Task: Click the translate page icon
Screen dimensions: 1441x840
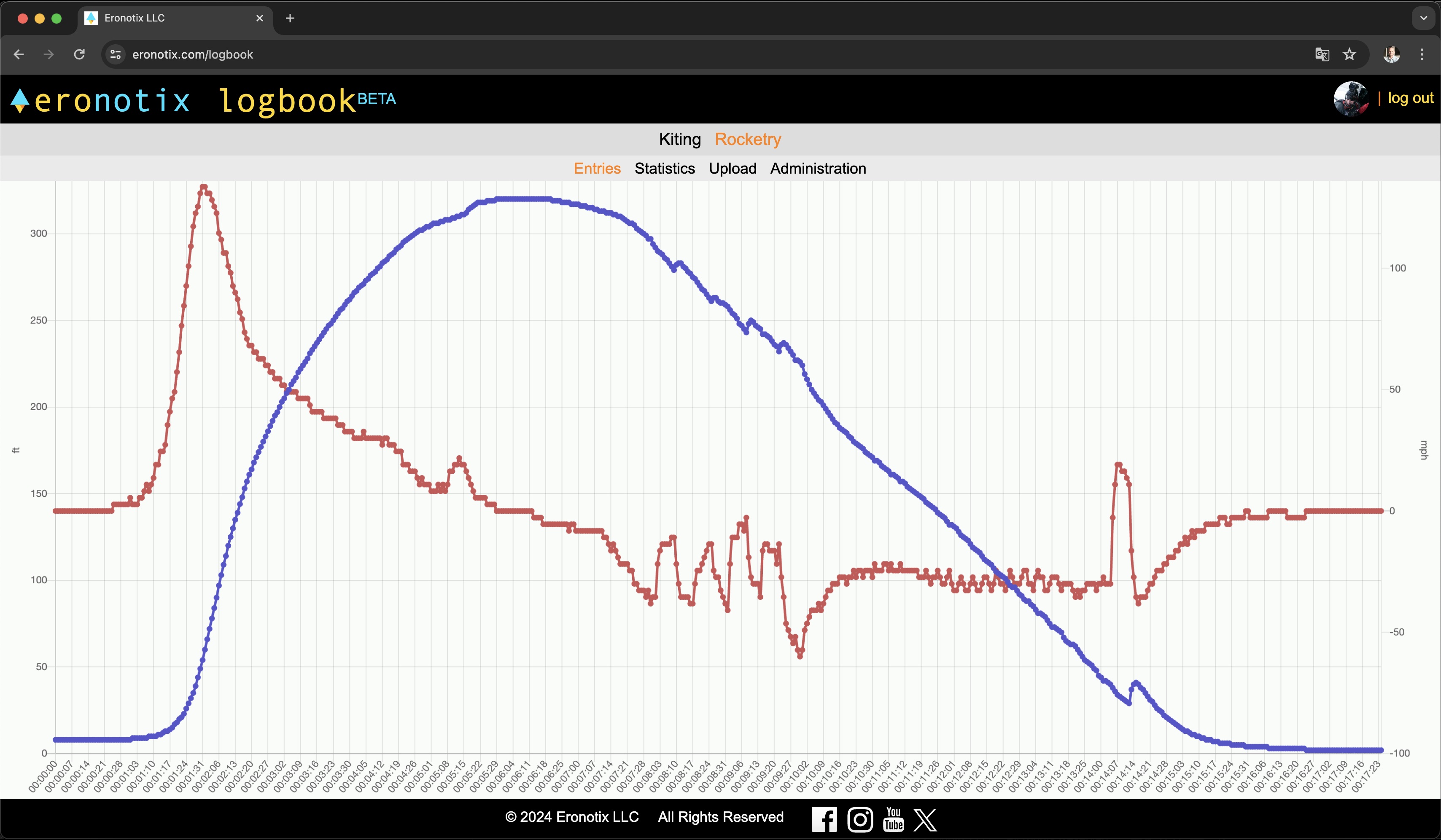Action: click(x=1322, y=54)
